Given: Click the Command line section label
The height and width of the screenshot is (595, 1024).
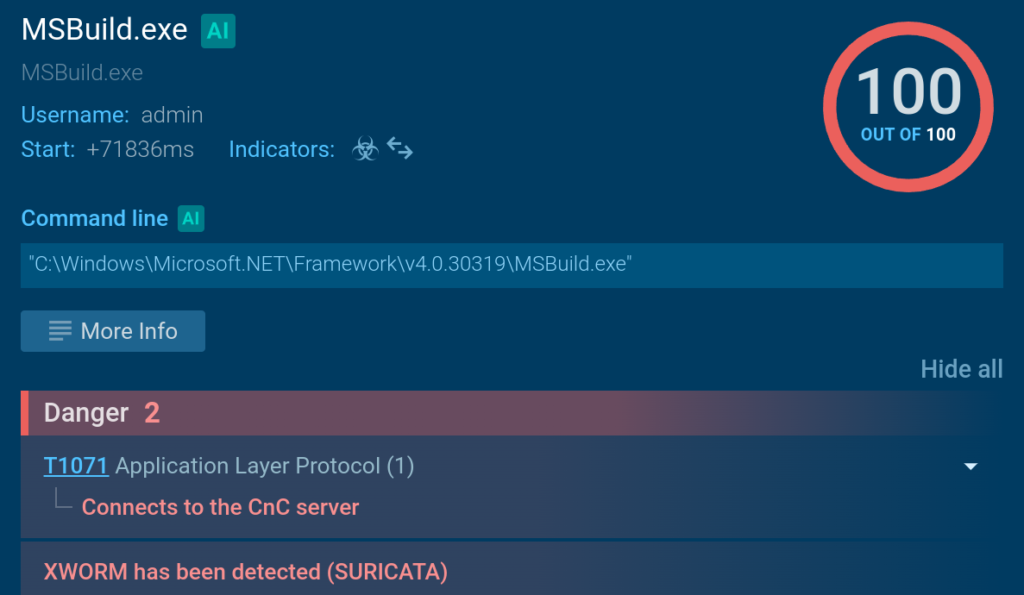Looking at the screenshot, I should coord(94,218).
